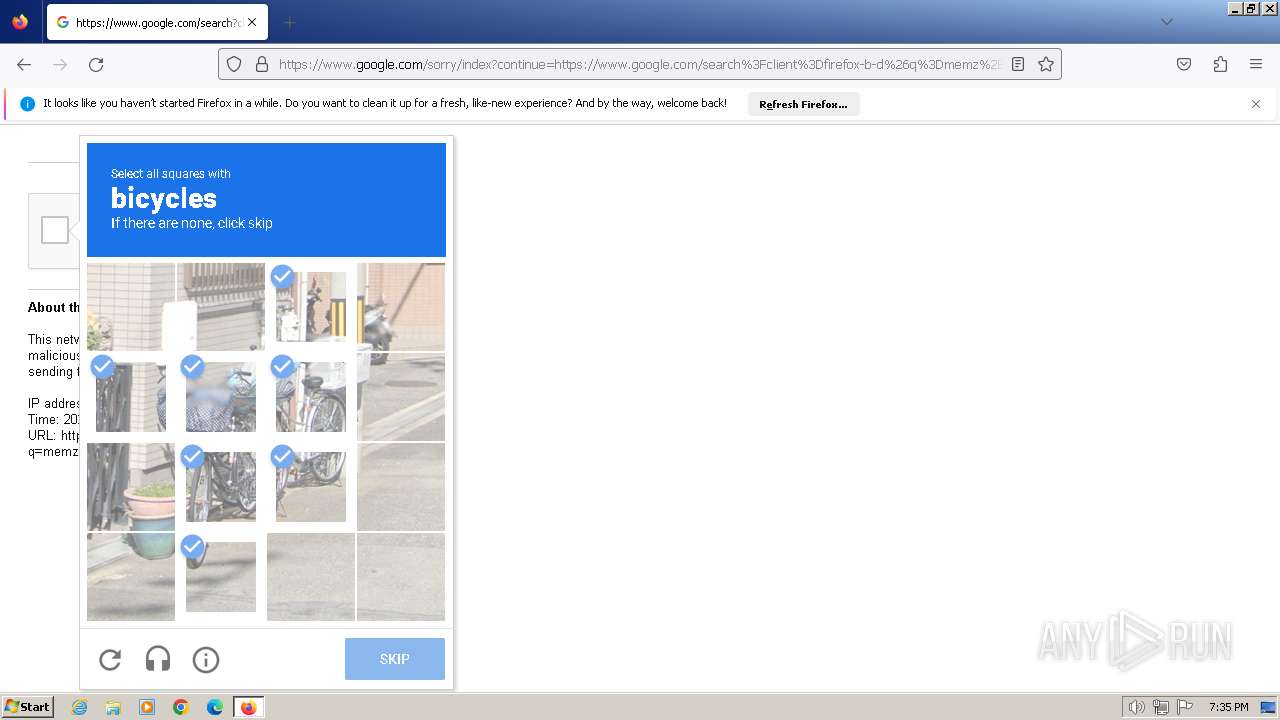Open Firefox View icon

[20, 22]
